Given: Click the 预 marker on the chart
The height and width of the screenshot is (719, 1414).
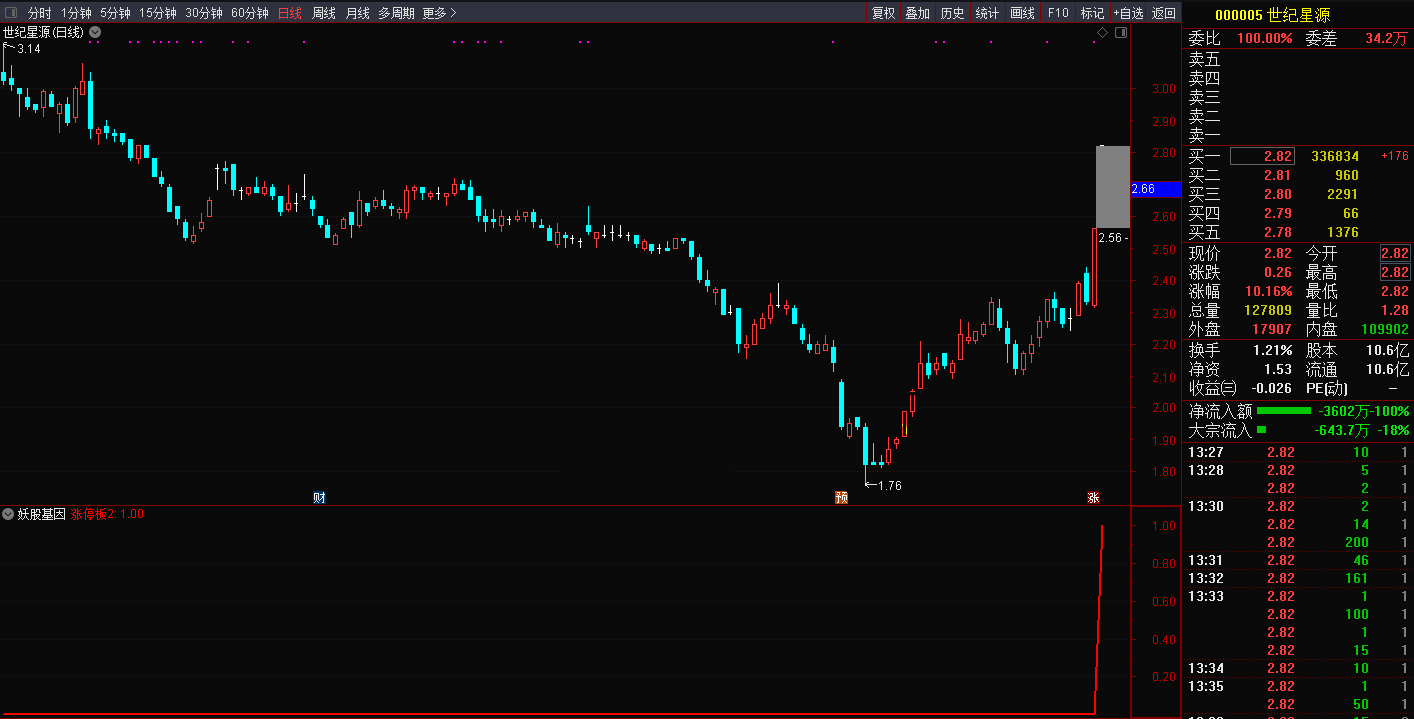Looking at the screenshot, I should tap(841, 497).
